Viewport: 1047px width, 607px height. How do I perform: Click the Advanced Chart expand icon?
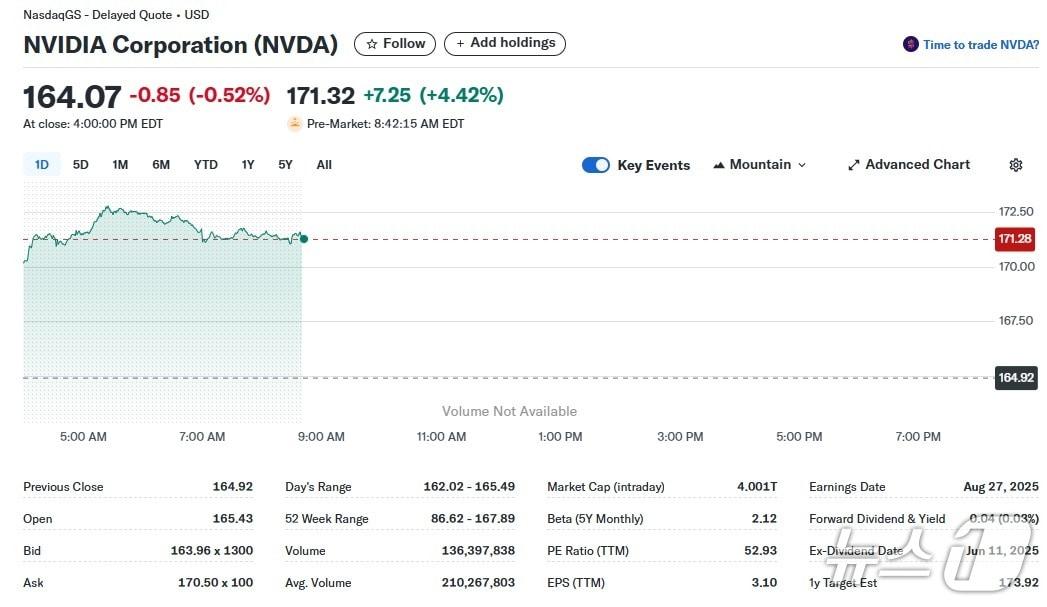[x=854, y=165]
